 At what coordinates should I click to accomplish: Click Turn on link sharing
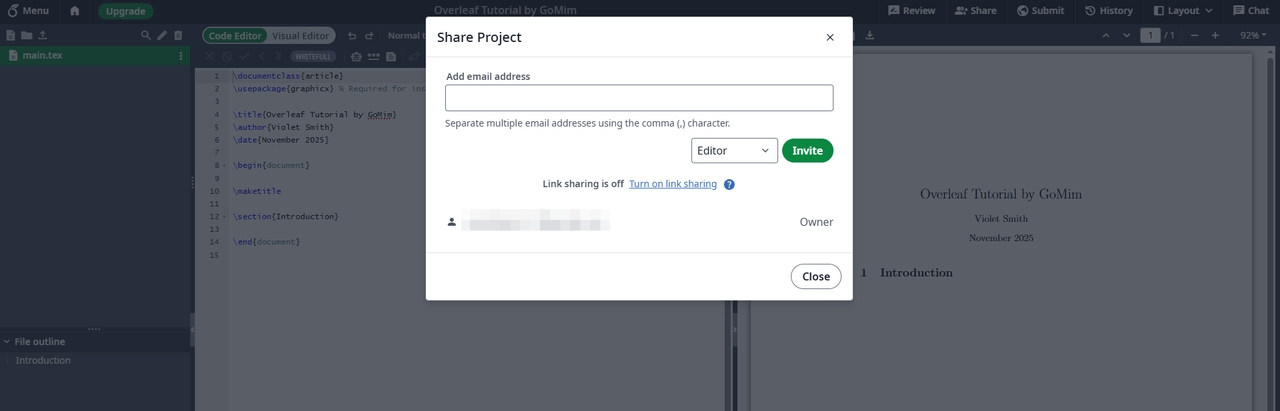click(x=673, y=184)
